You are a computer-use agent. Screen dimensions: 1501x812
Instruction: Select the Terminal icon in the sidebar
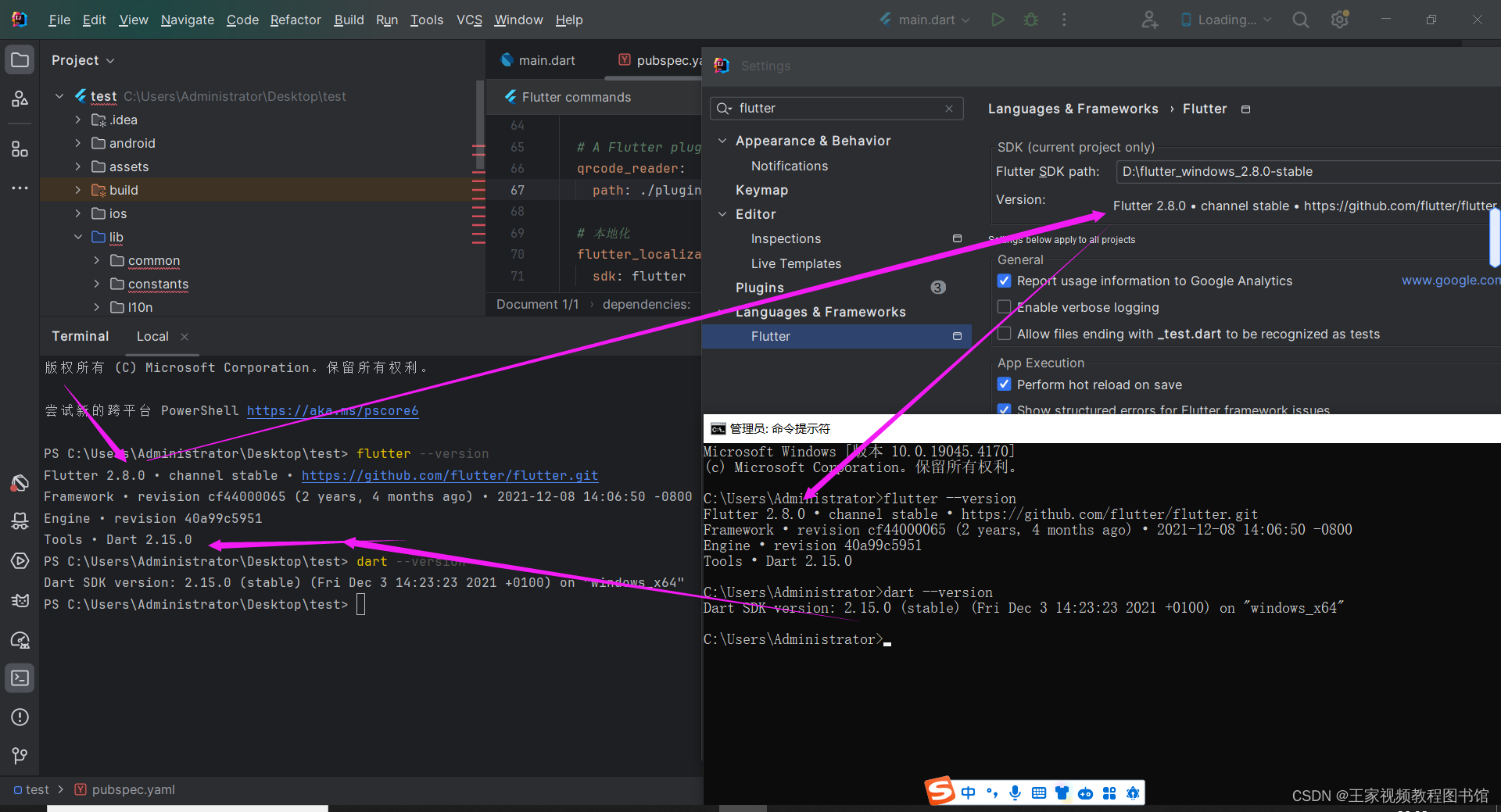(x=19, y=678)
